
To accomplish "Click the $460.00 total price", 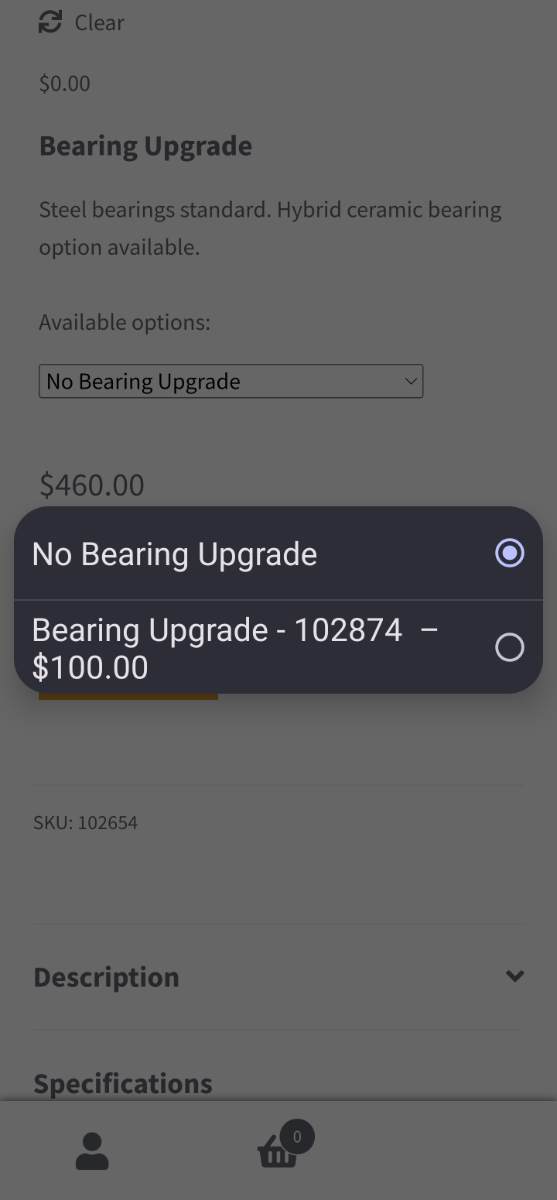I will pyautogui.click(x=92, y=485).
